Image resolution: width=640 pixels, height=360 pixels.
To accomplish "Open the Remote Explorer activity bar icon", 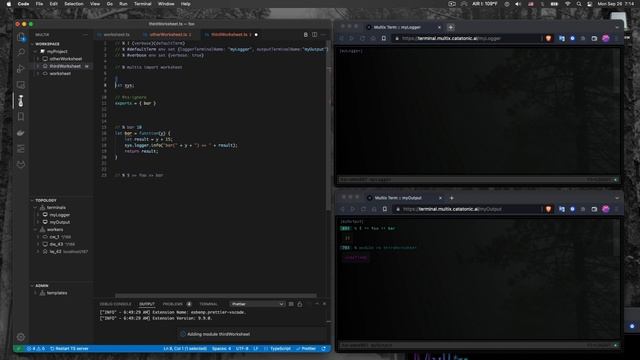I will (x=21, y=85).
